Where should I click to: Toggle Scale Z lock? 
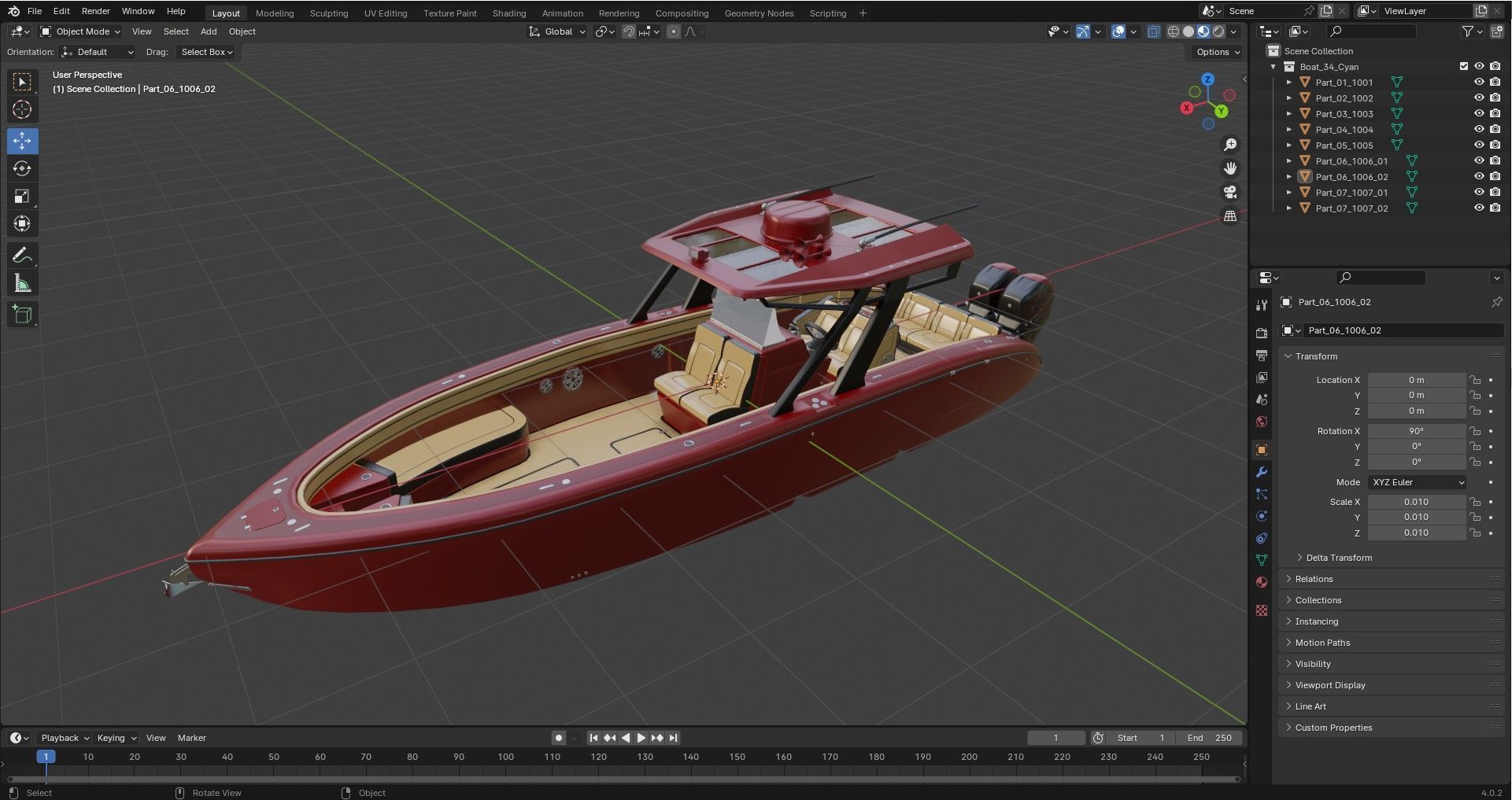point(1475,533)
